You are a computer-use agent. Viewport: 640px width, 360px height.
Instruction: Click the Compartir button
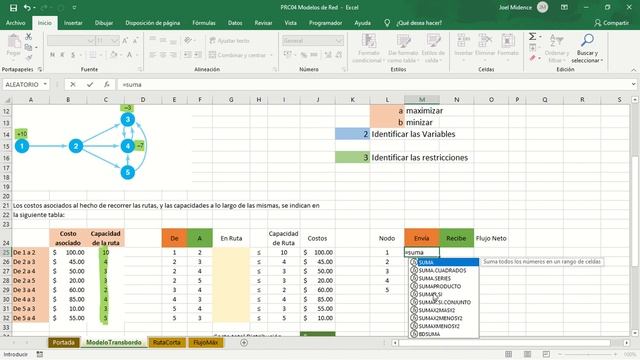(611, 23)
